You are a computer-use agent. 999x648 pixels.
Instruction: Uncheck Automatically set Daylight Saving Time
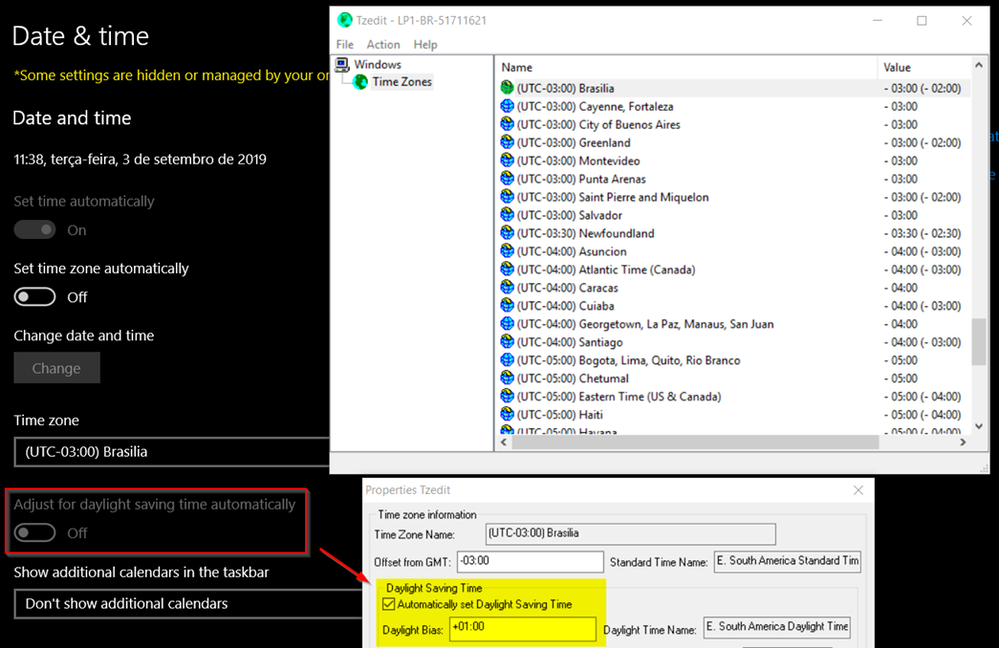click(x=389, y=604)
